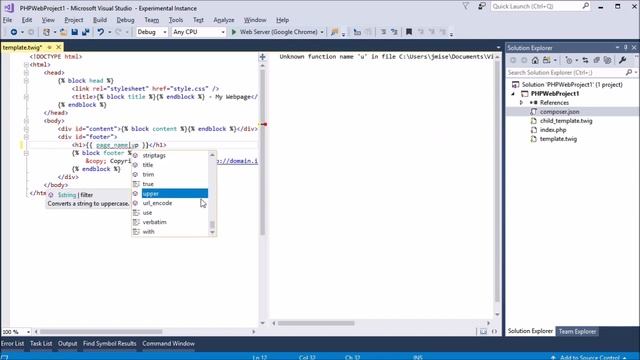This screenshot has height=360, width=640.
Task: Open dropdown arrow next to Web Server button
Action: [x=322, y=32]
